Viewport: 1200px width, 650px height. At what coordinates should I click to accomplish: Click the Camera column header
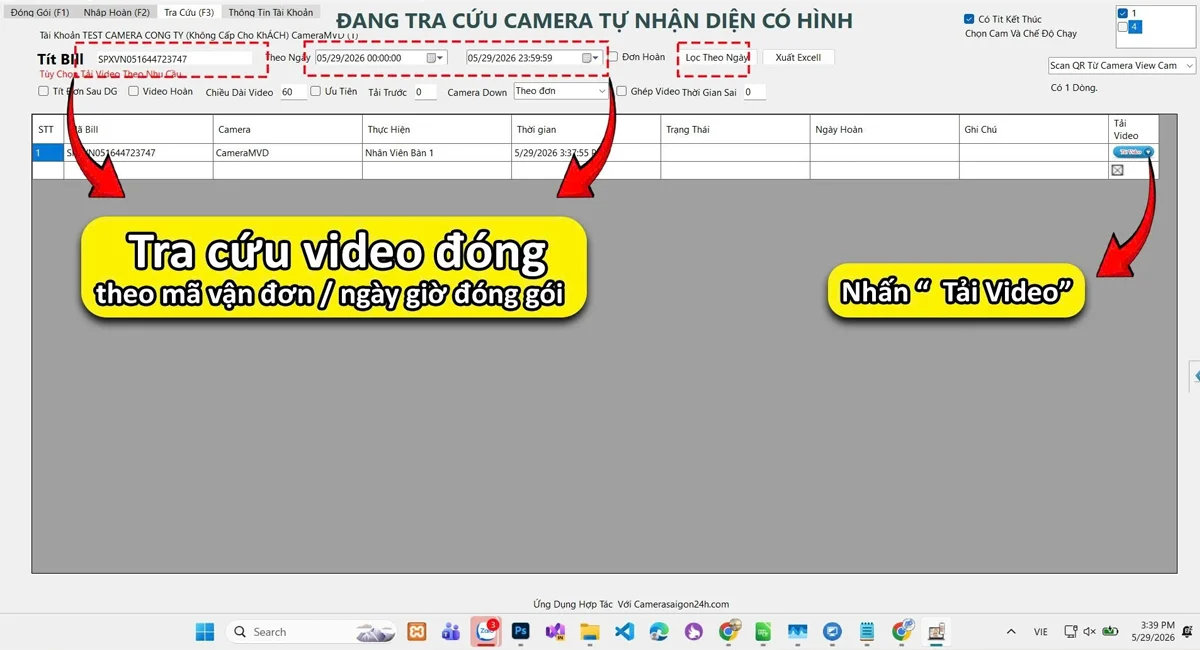[288, 130]
